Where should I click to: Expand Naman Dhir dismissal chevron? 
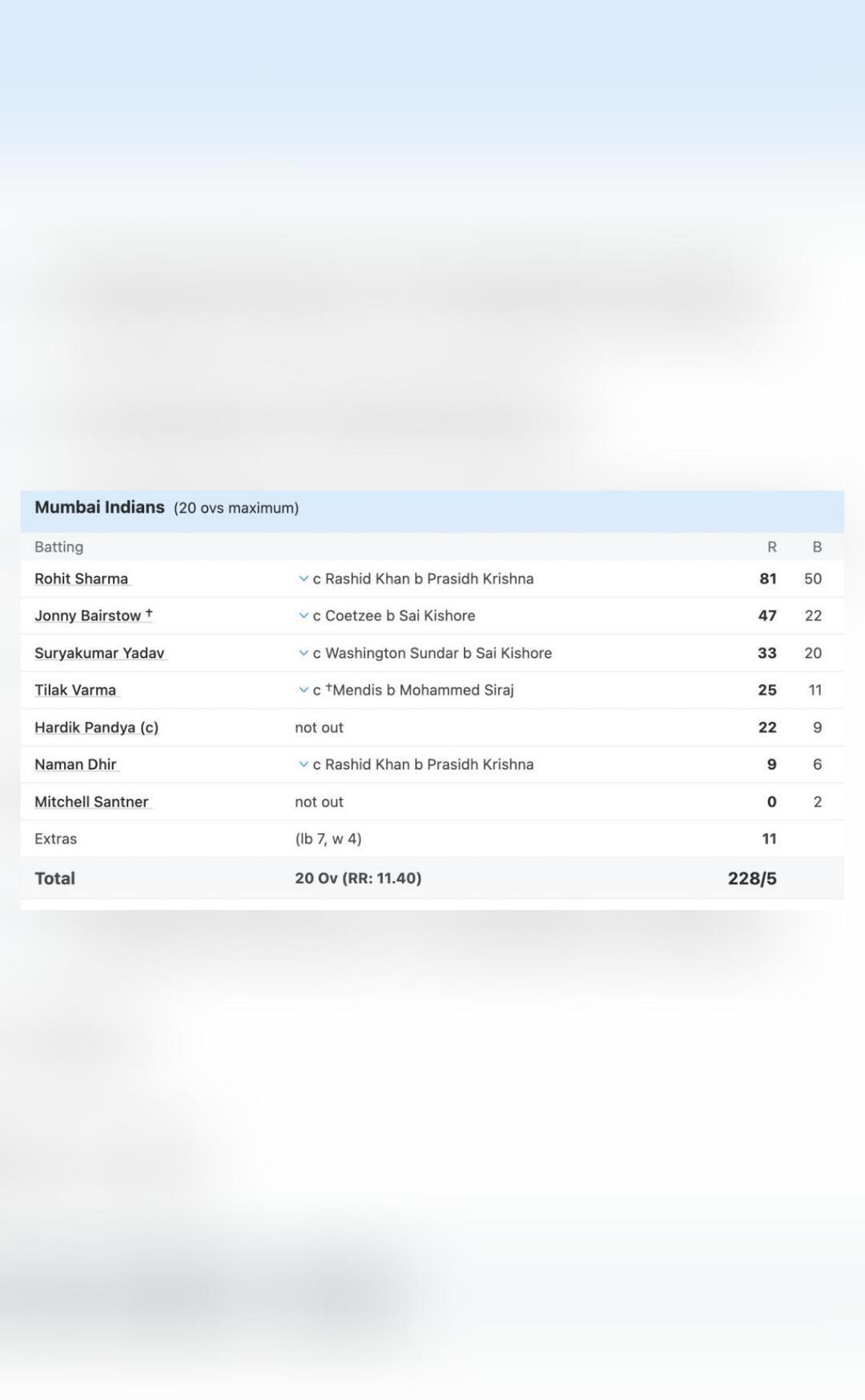coord(303,765)
